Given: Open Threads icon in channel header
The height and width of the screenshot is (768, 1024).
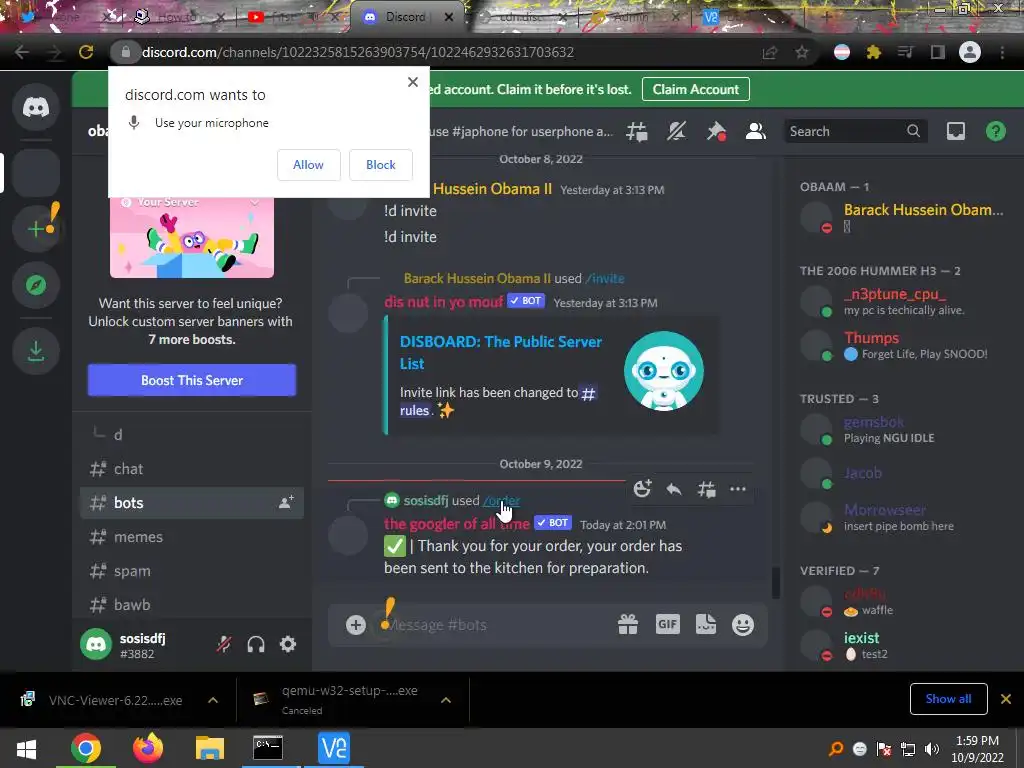Looking at the screenshot, I should click(x=637, y=131).
